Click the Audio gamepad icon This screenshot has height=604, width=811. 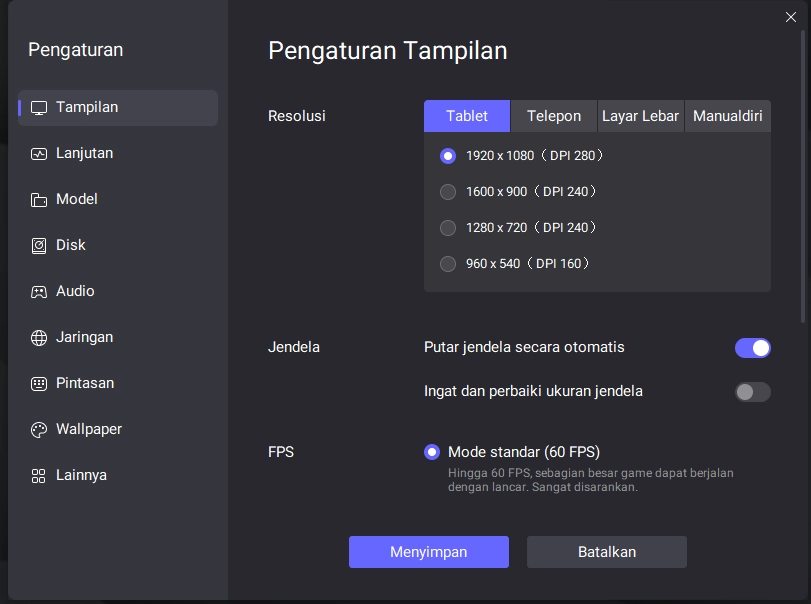pyautogui.click(x=39, y=292)
